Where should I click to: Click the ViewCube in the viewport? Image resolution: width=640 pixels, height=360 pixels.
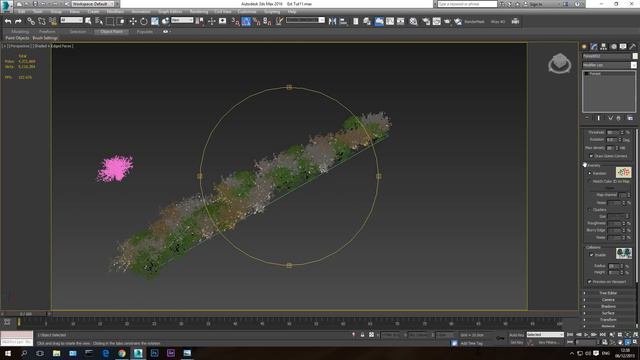(559, 63)
